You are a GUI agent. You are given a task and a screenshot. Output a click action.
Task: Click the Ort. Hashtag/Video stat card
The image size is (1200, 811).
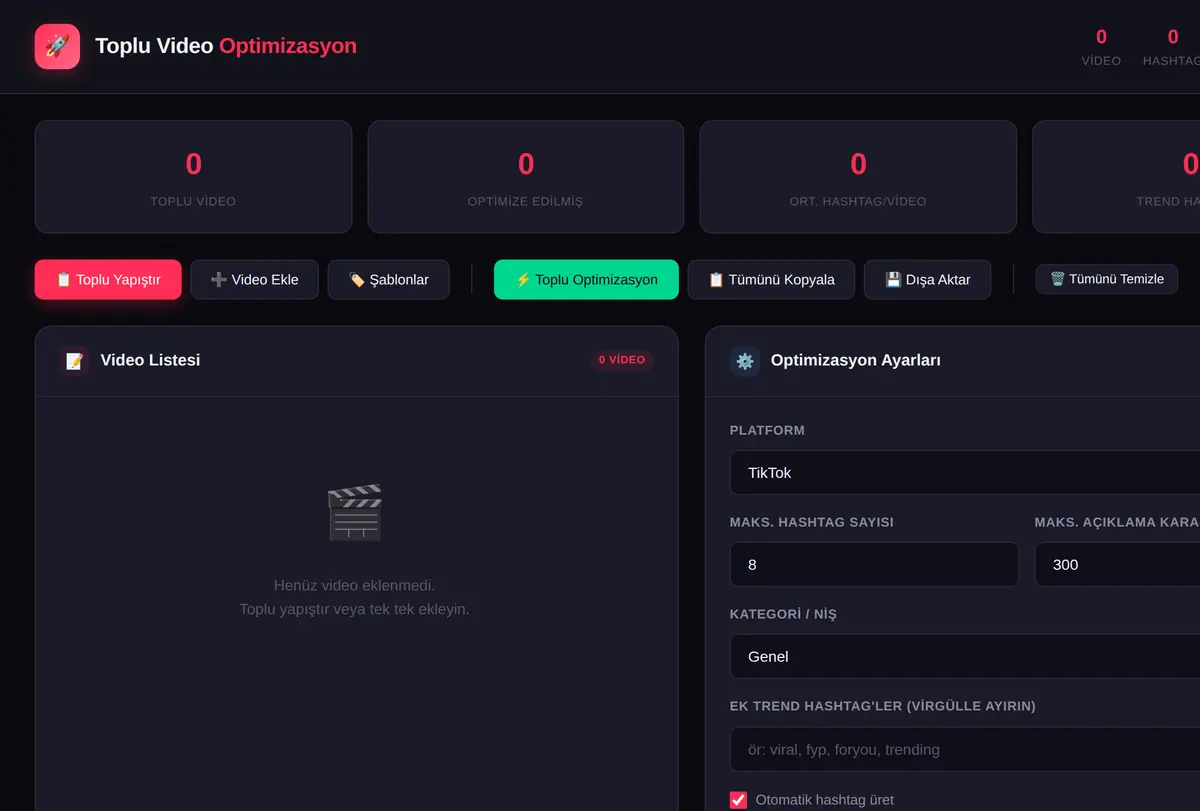pos(858,177)
